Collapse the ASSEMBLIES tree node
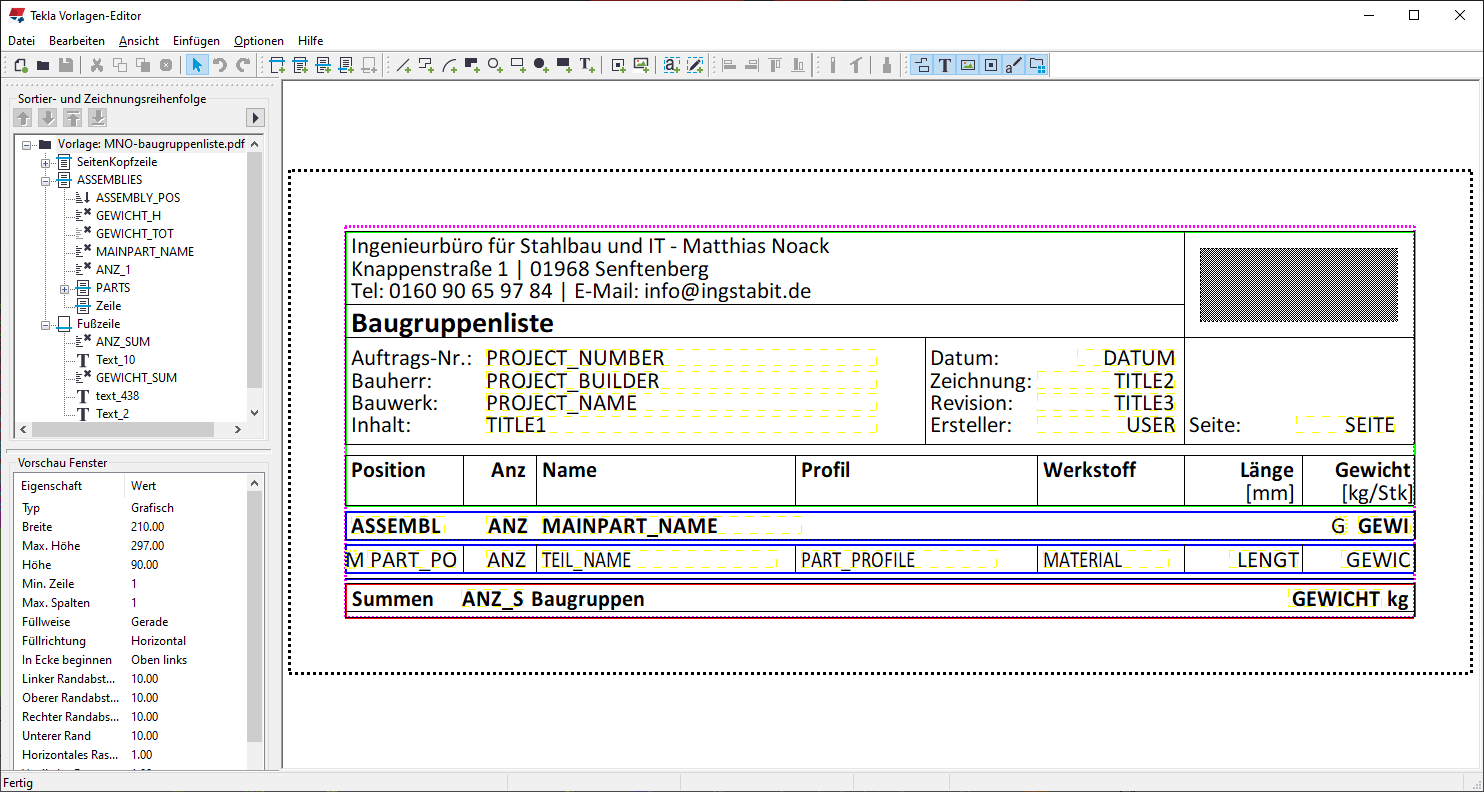Viewport: 1484px width, 792px height. point(45,180)
